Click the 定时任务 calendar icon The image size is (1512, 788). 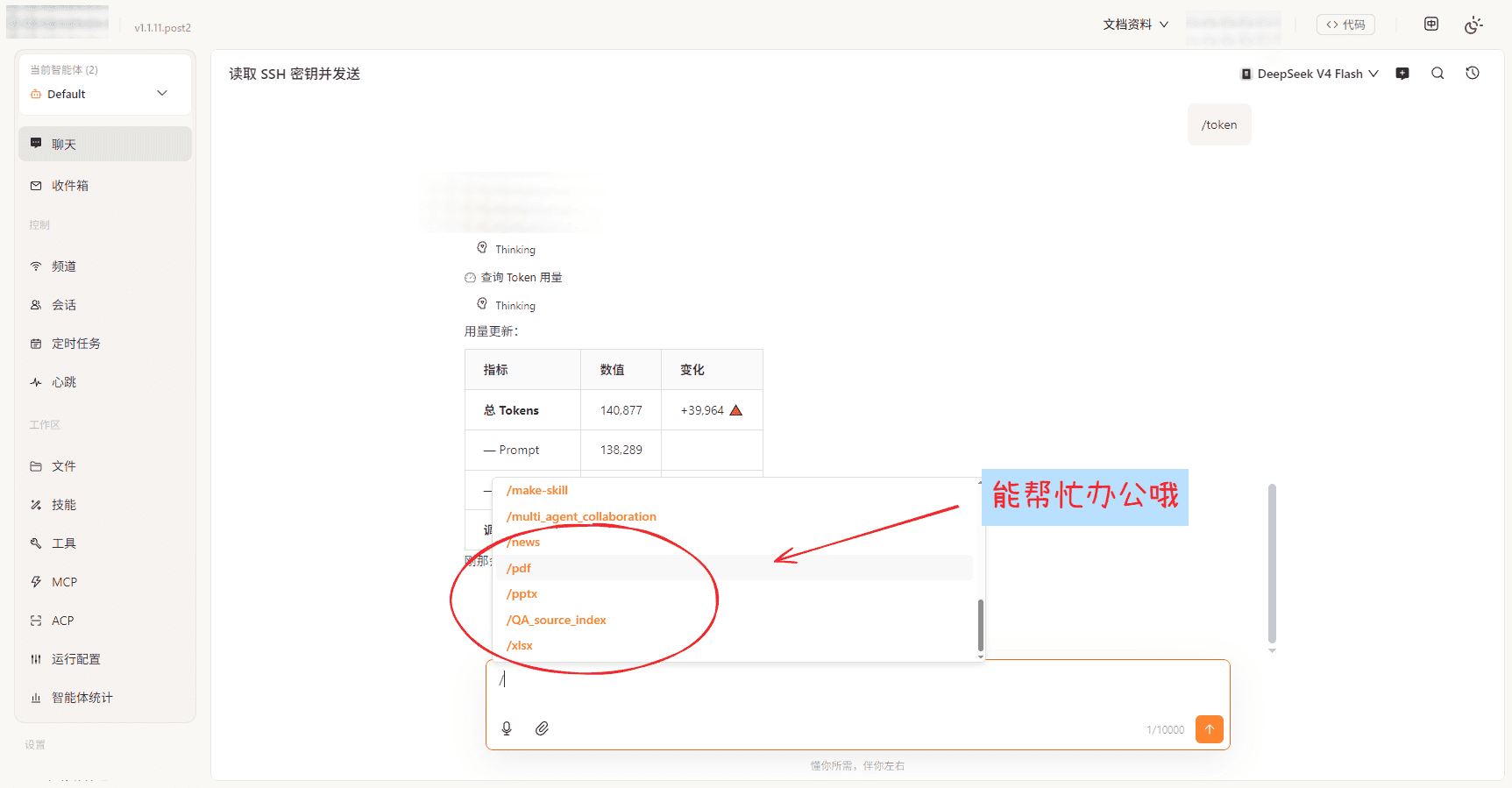(36, 344)
